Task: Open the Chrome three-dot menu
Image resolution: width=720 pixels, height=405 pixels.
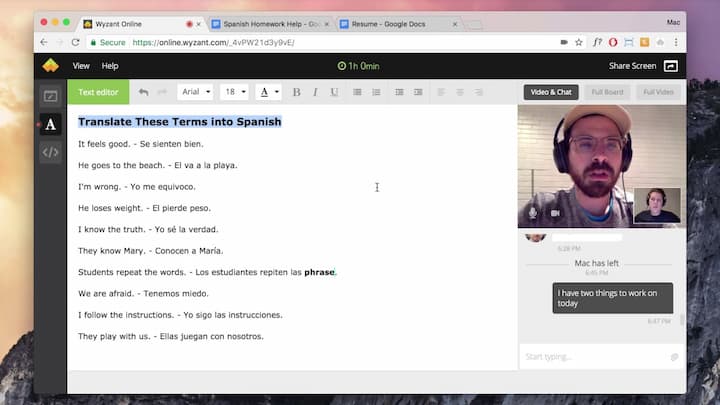Action: 676,42
